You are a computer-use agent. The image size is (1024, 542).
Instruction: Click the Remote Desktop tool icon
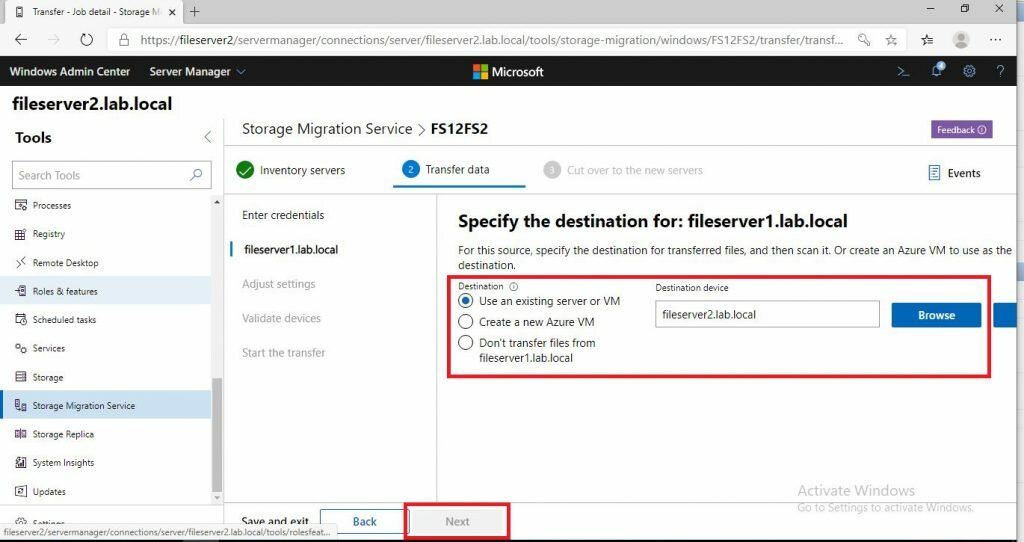20,263
